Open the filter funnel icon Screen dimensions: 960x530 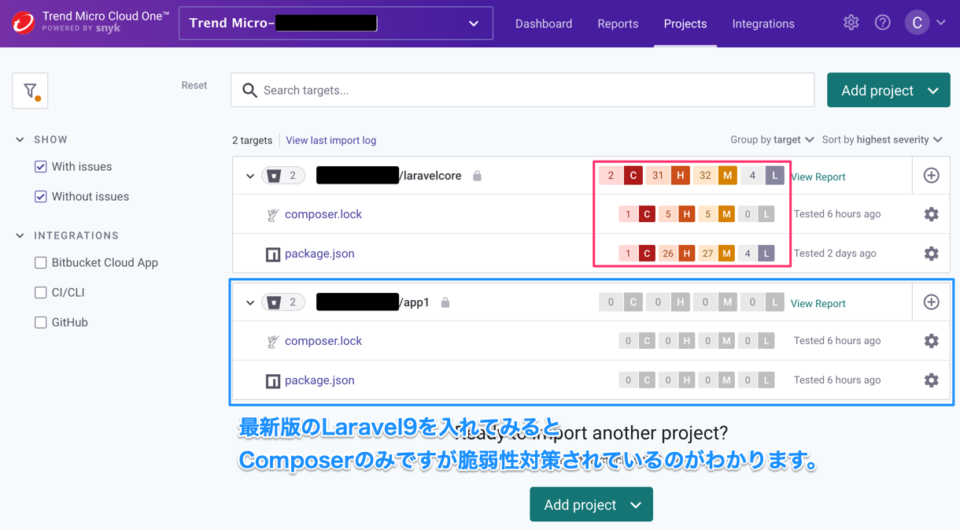coord(30,91)
